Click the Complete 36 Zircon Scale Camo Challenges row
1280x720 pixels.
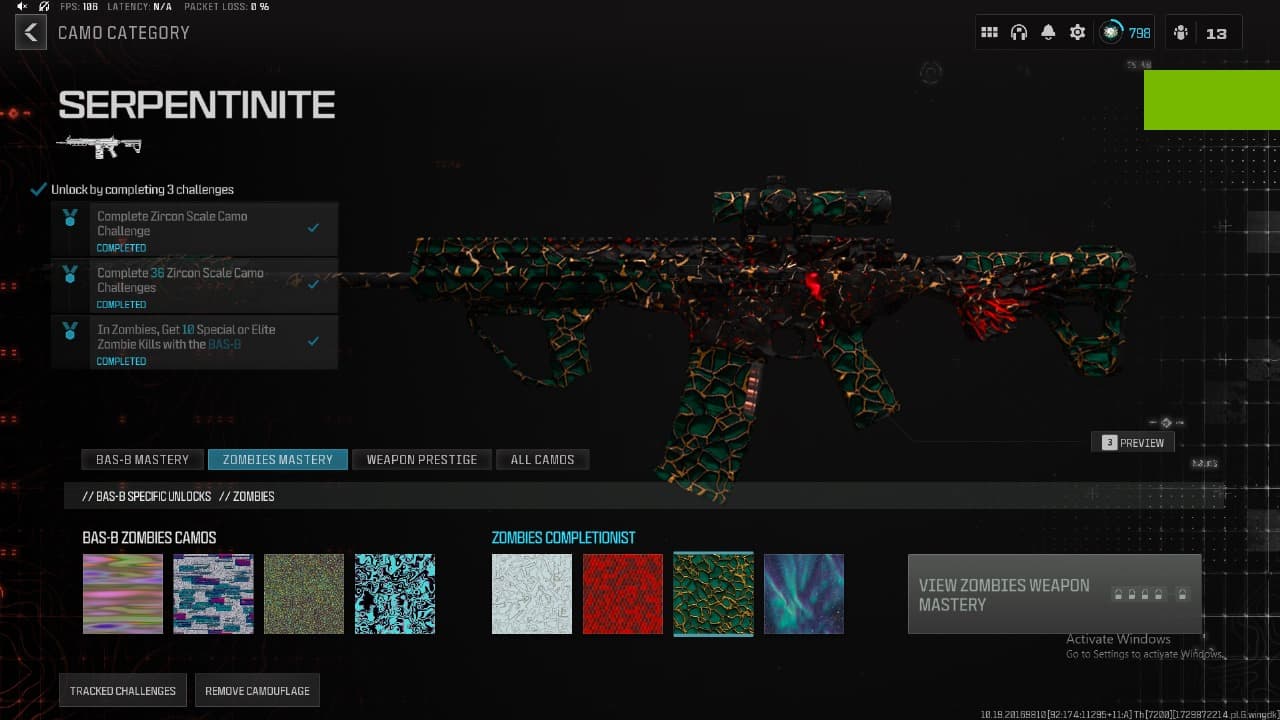195,286
